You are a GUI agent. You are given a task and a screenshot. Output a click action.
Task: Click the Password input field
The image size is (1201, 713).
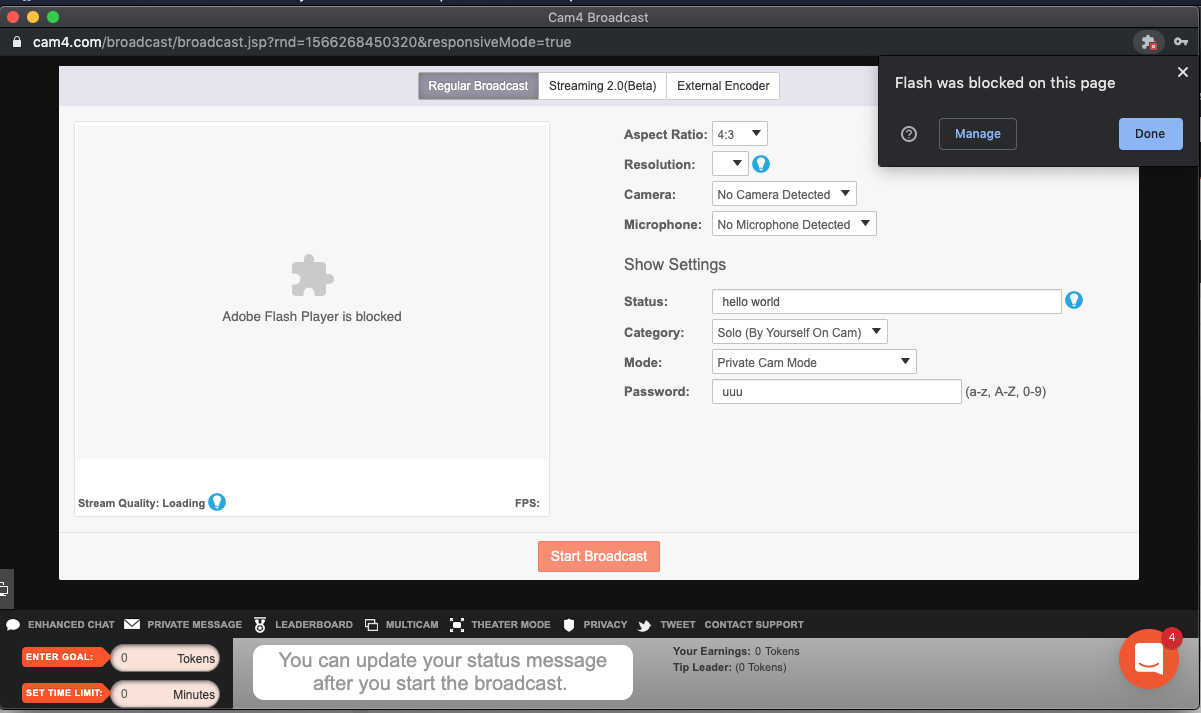(836, 392)
